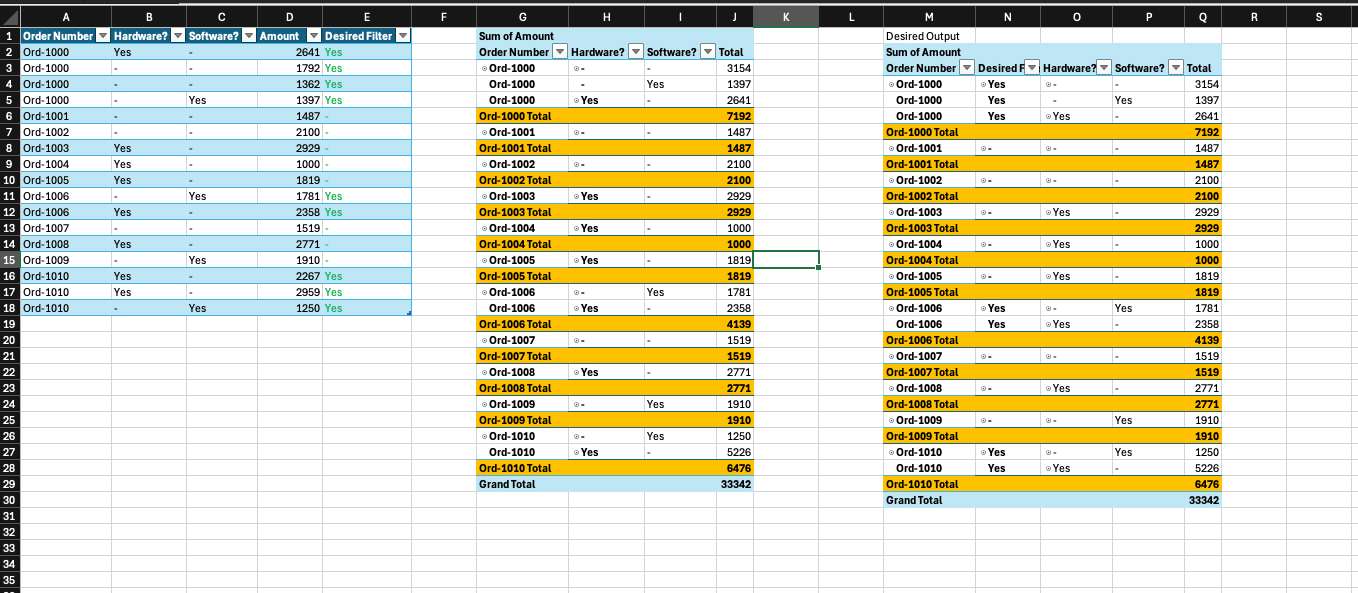1358x593 pixels.
Task: Click 'Yes' in cell C15
Action: [197, 260]
